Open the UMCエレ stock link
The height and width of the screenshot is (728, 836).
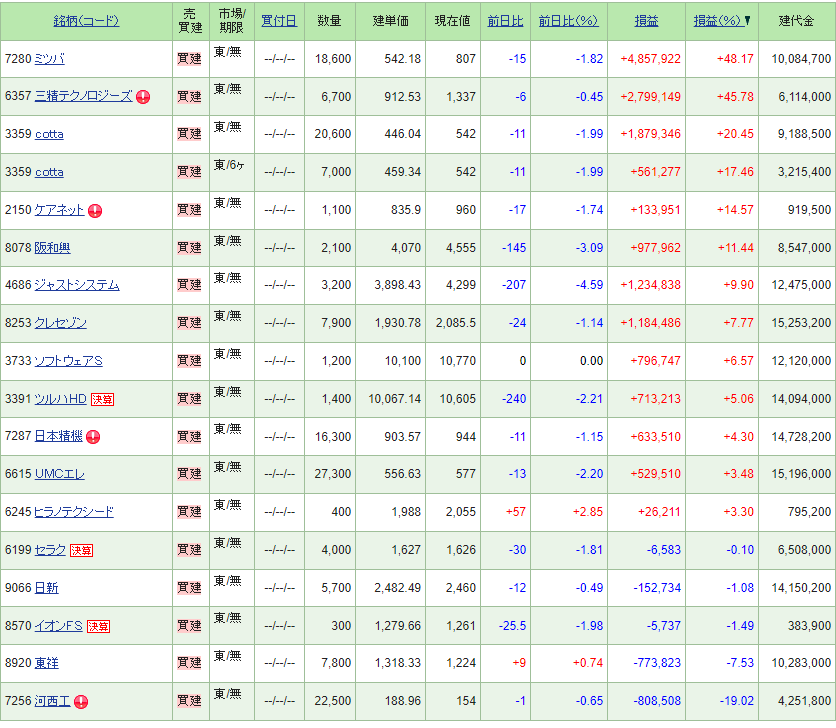(60, 474)
